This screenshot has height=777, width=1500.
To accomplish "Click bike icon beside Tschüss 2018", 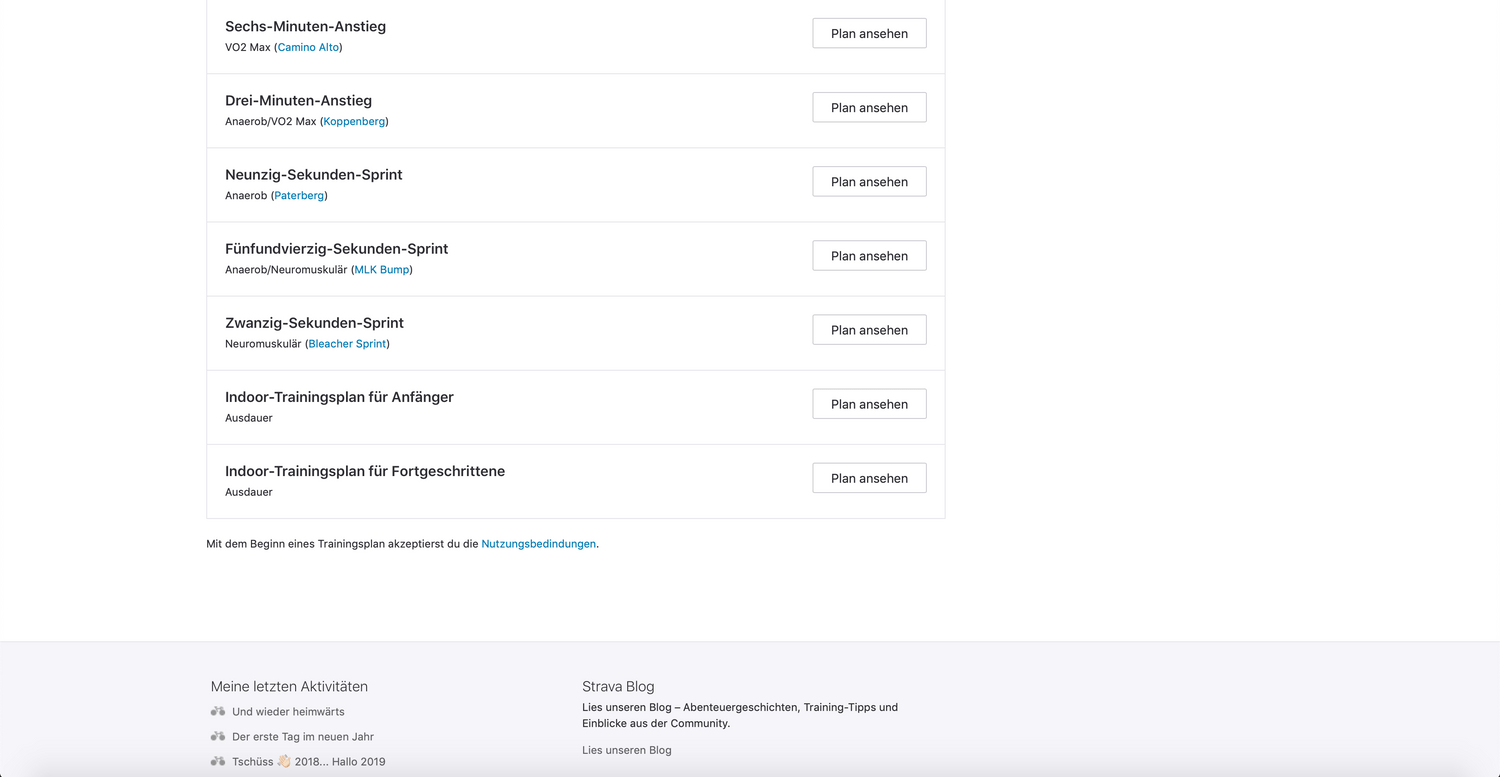I will 218,762.
